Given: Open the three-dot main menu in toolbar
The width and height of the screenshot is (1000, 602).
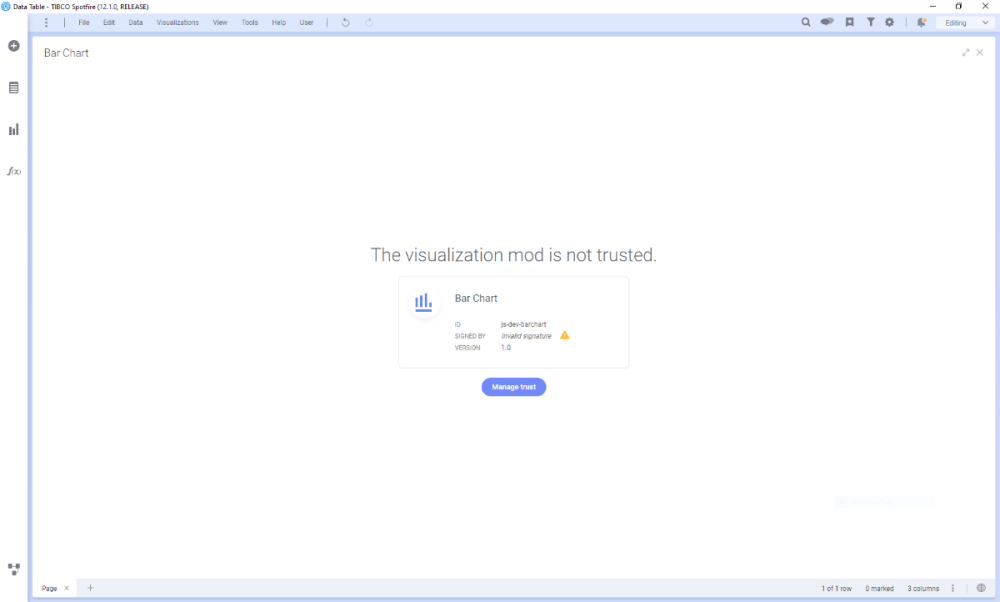Looking at the screenshot, I should point(46,22).
